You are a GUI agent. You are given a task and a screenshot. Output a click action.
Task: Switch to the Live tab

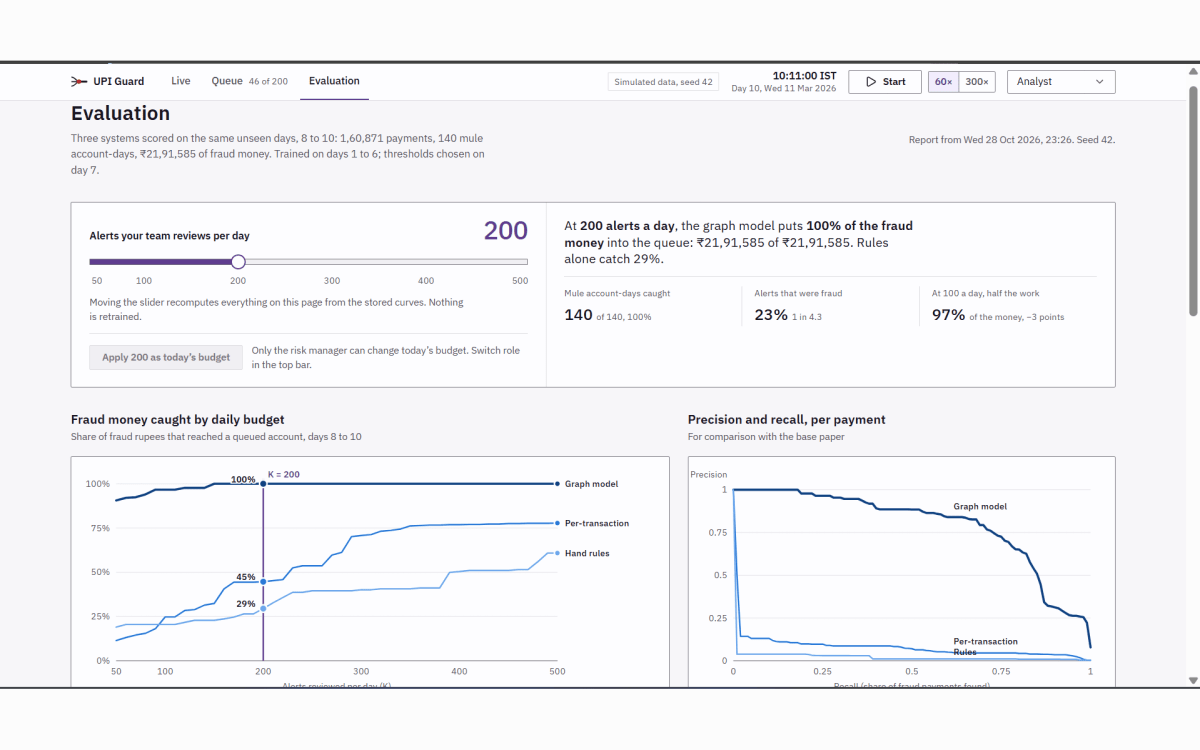tap(181, 81)
